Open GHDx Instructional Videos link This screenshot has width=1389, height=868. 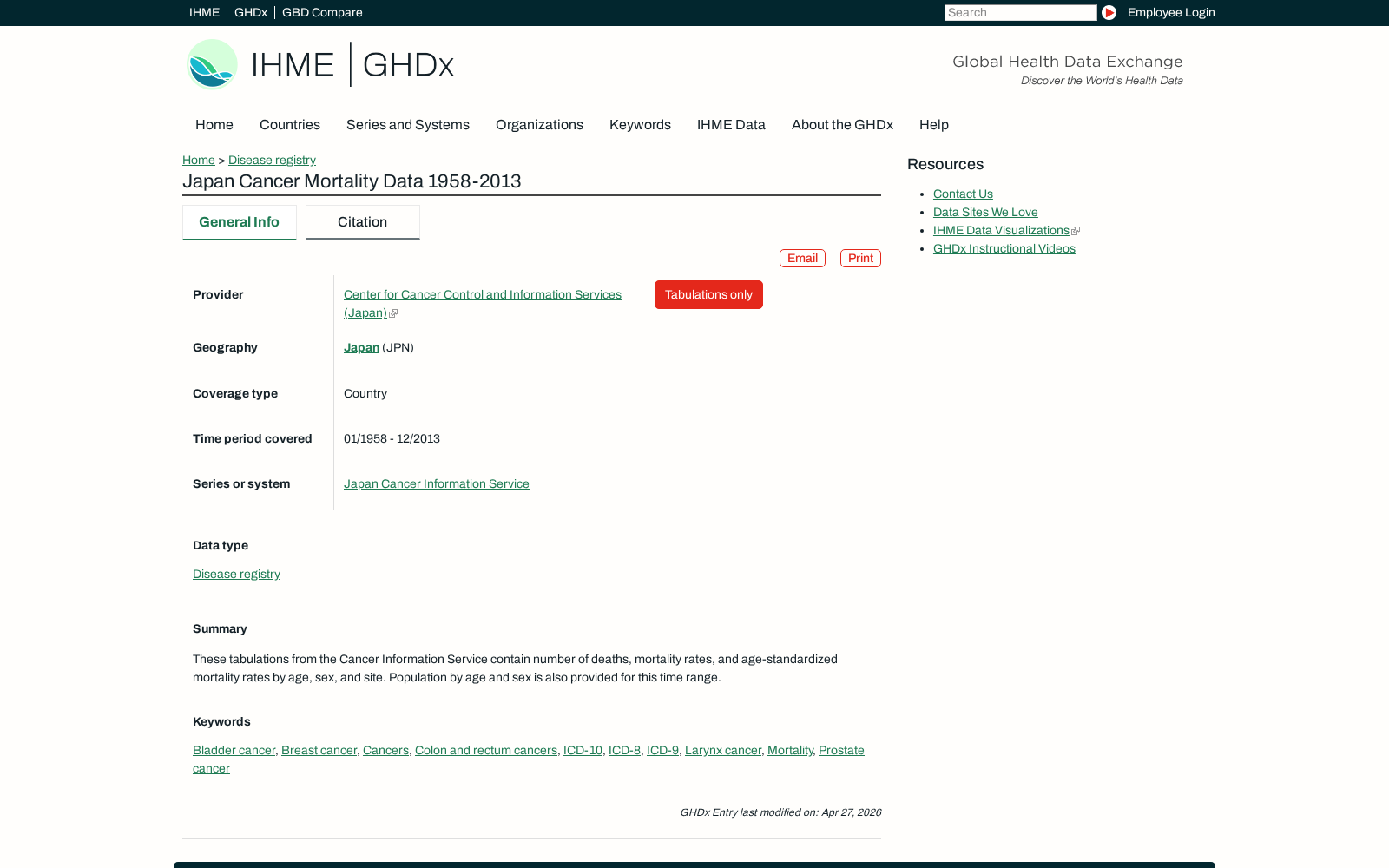tap(1004, 249)
